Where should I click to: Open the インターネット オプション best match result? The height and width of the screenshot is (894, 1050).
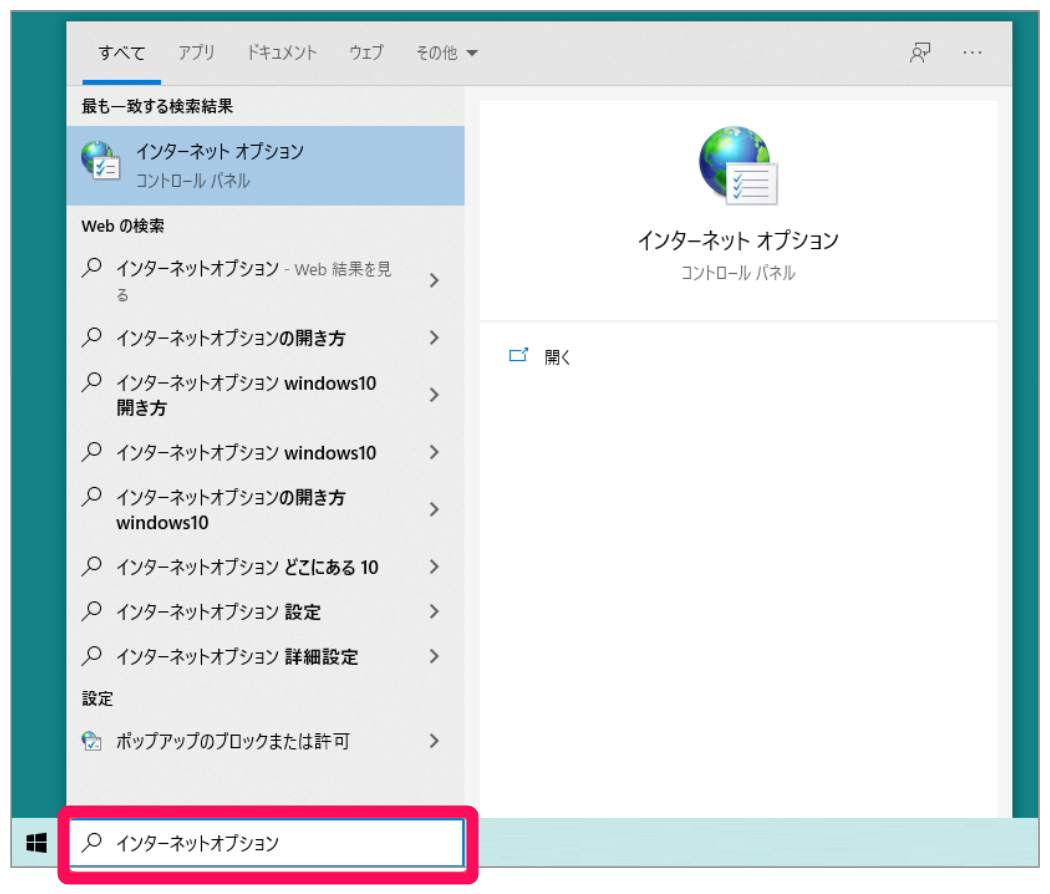pyautogui.click(x=265, y=165)
